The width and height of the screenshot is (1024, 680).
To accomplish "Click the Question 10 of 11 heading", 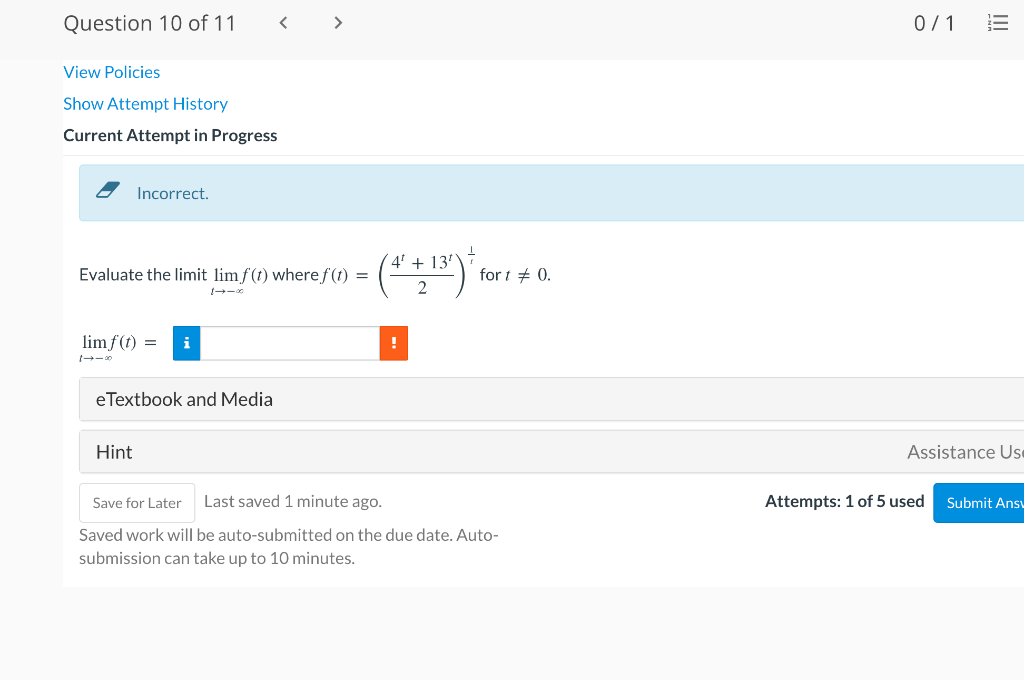I will click(149, 22).
